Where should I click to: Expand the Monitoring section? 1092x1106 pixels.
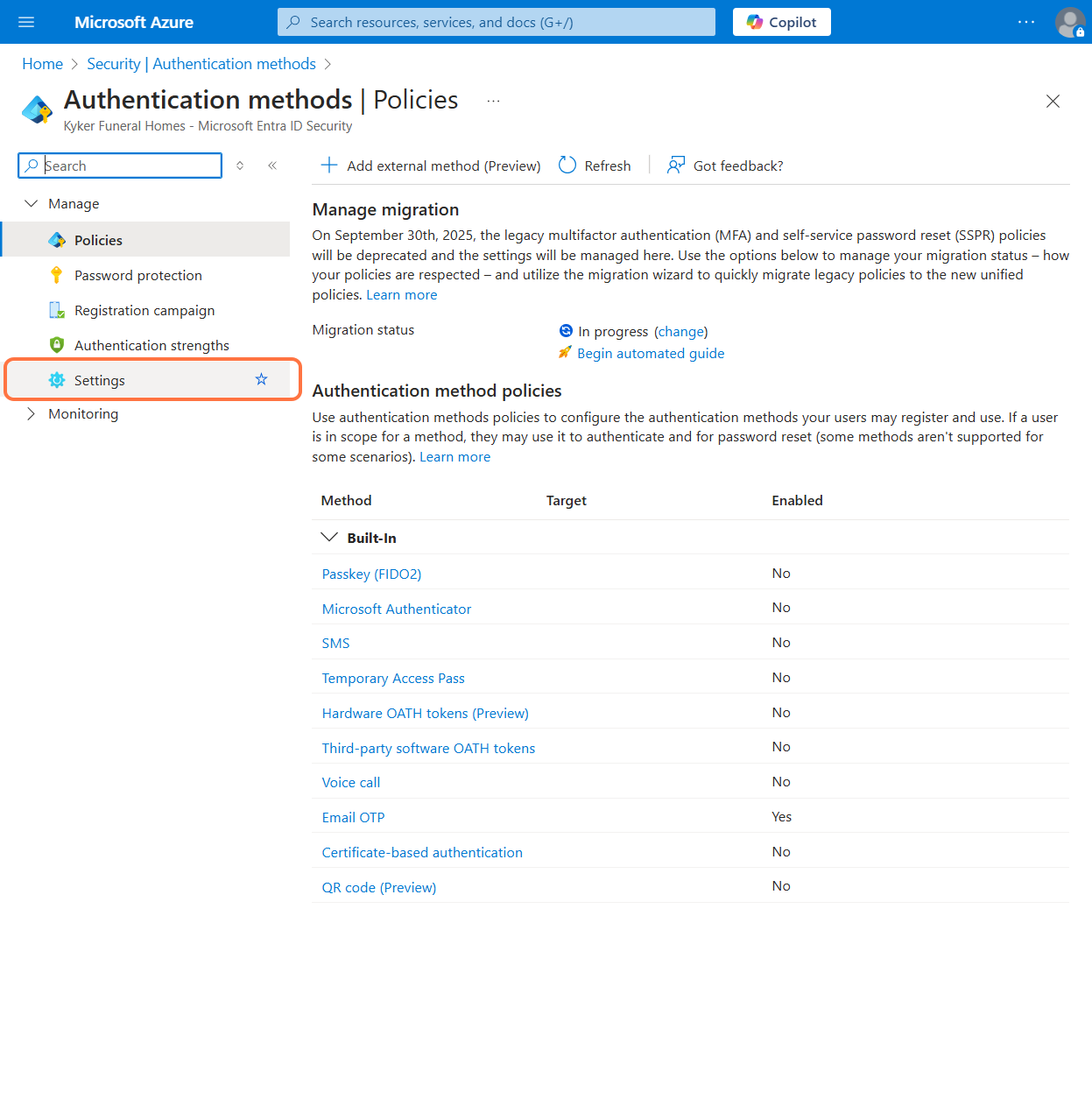pos(32,413)
